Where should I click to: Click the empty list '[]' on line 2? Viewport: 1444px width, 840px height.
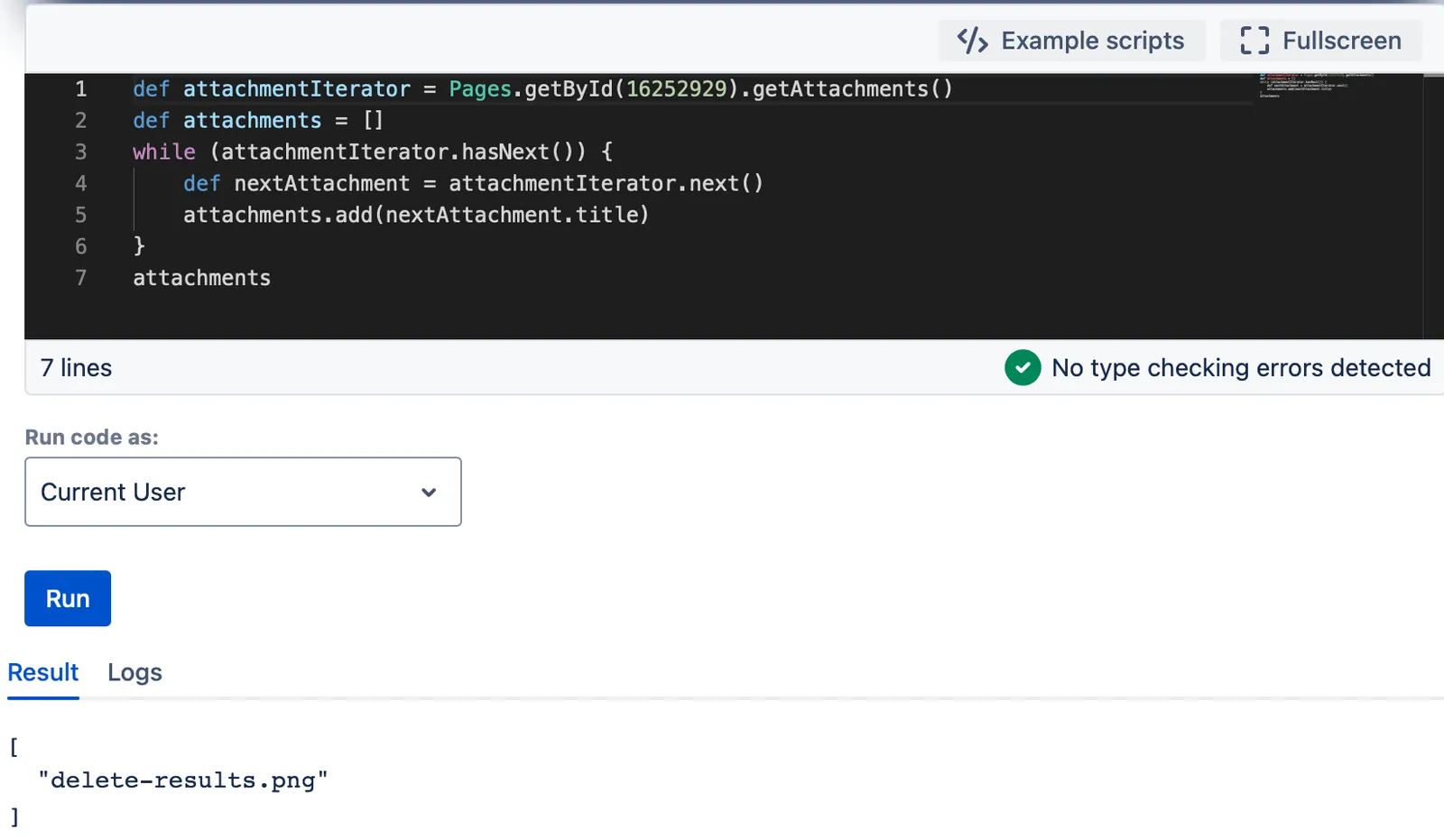coord(374,120)
